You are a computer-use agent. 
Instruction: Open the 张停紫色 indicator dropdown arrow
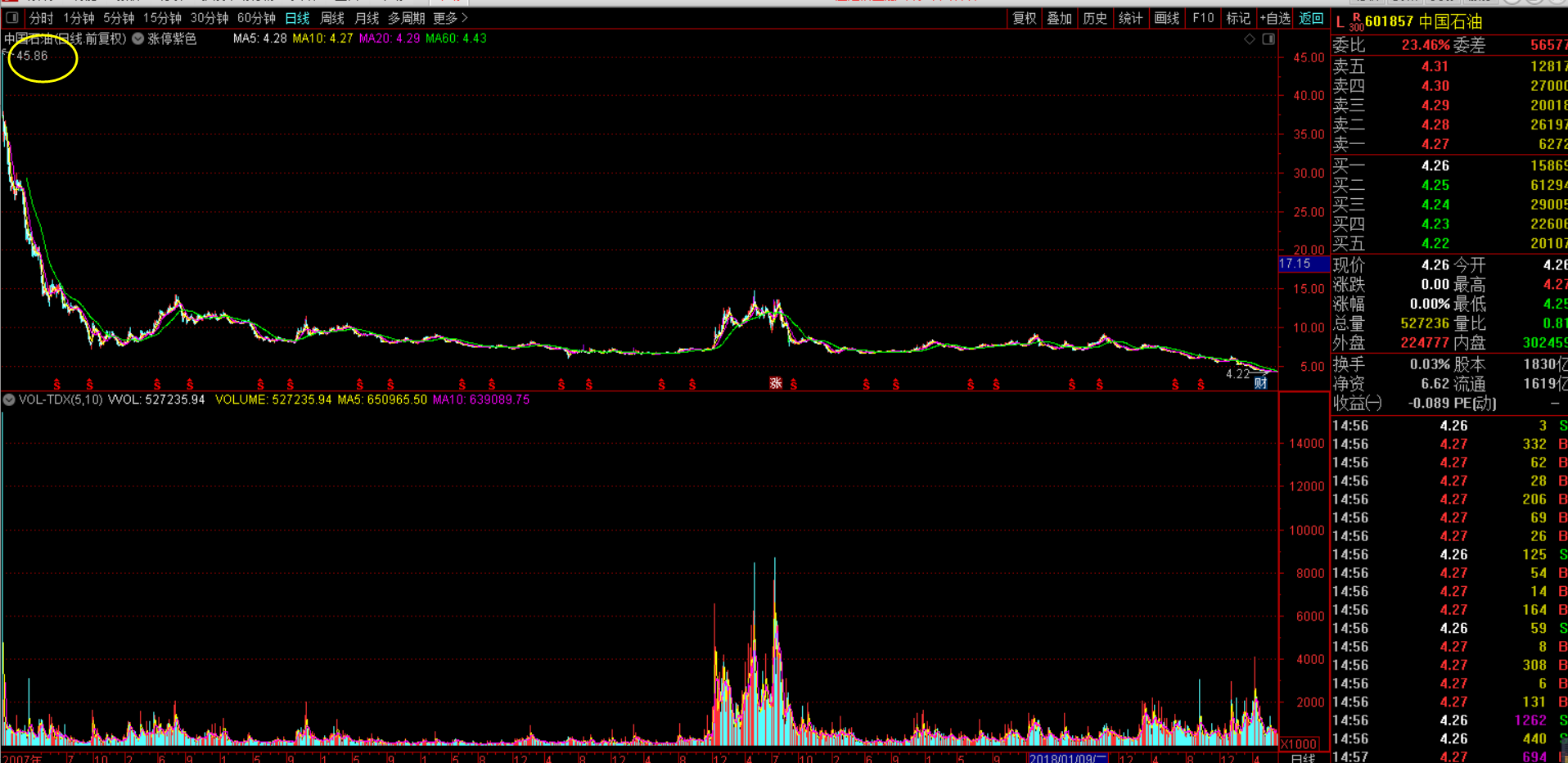point(138,38)
